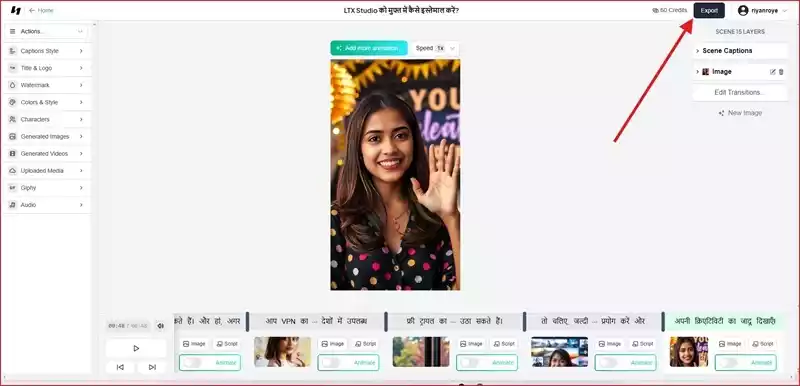Click the Characters people icon
Image resolution: width=800 pixels, height=386 pixels.
tap(12, 119)
